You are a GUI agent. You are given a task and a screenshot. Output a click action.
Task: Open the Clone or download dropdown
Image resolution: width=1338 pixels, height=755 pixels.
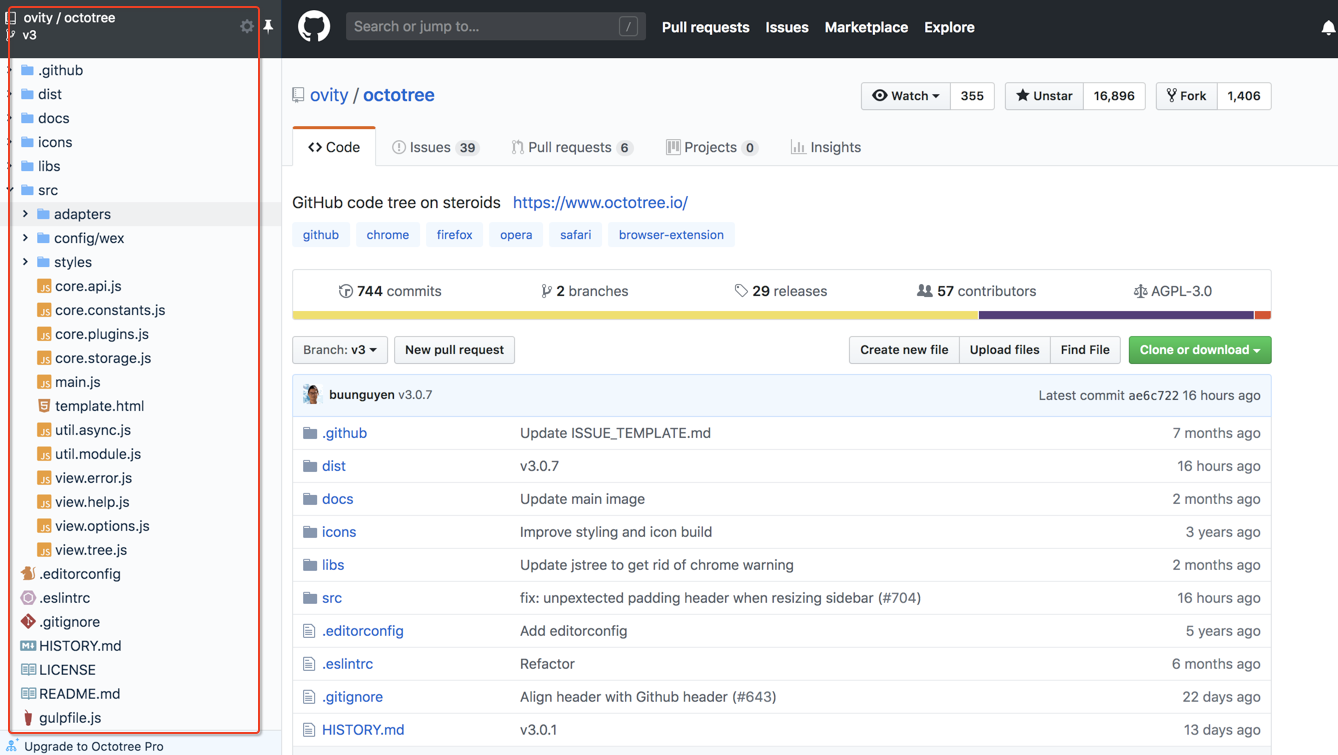point(1200,350)
